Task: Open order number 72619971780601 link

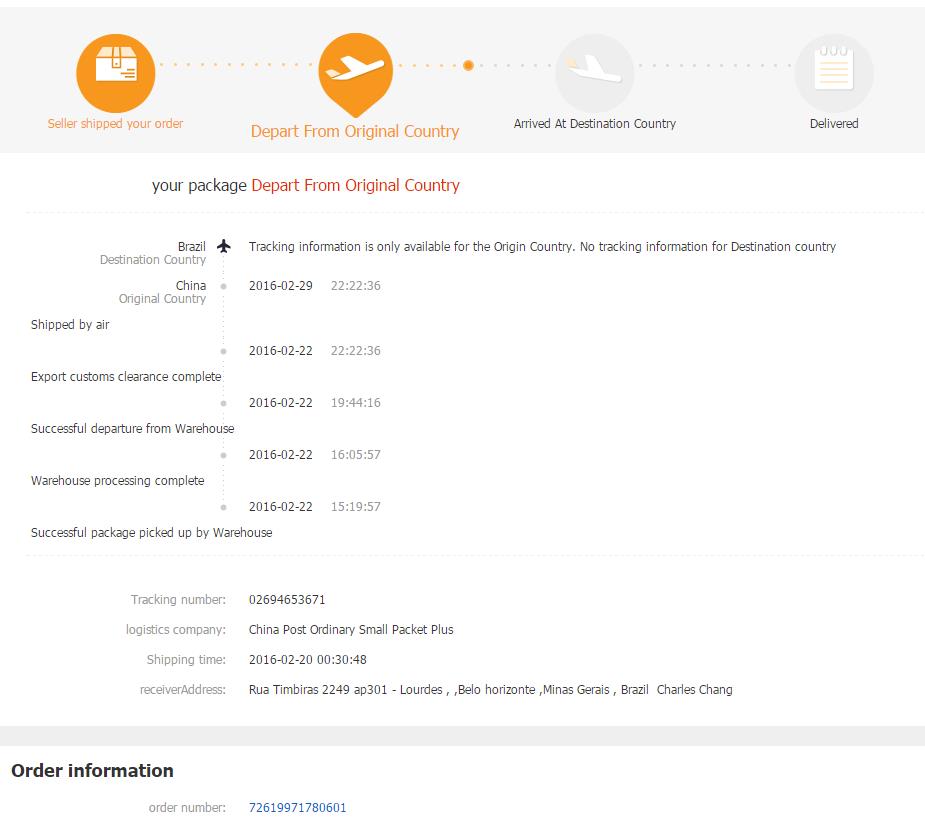Action: coord(297,807)
